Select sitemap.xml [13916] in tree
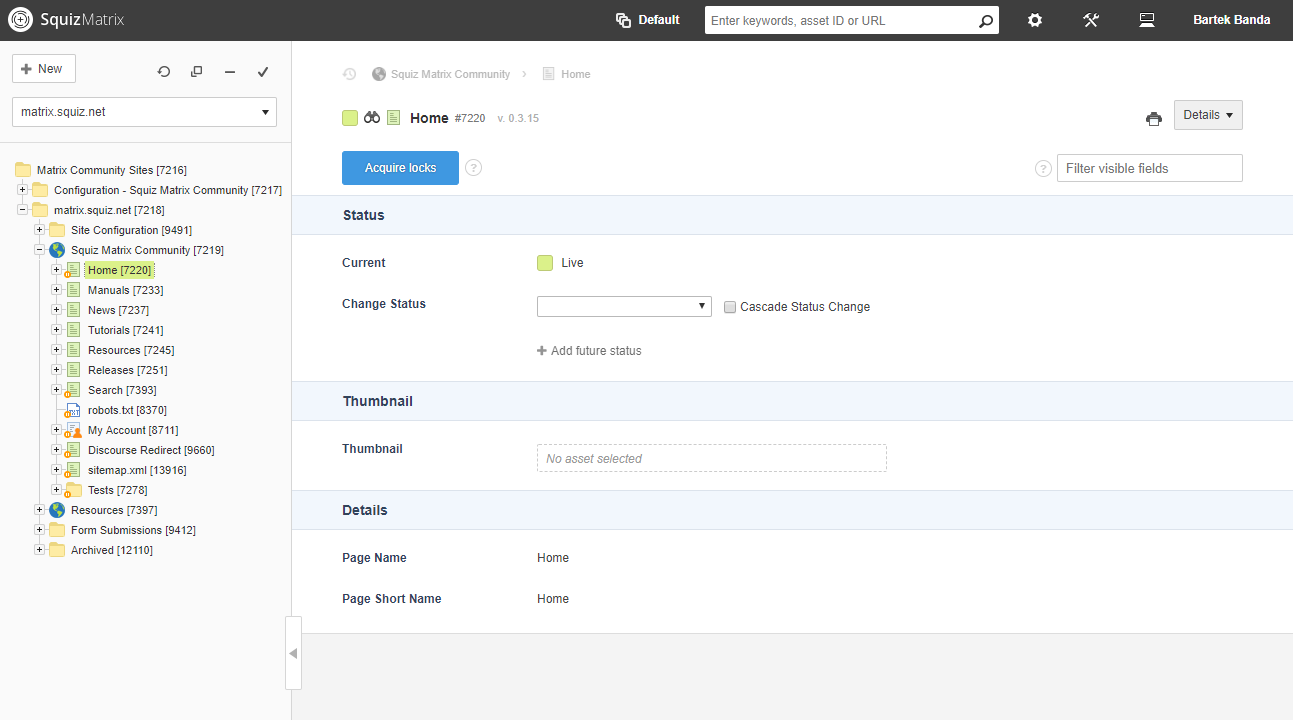 (137, 470)
